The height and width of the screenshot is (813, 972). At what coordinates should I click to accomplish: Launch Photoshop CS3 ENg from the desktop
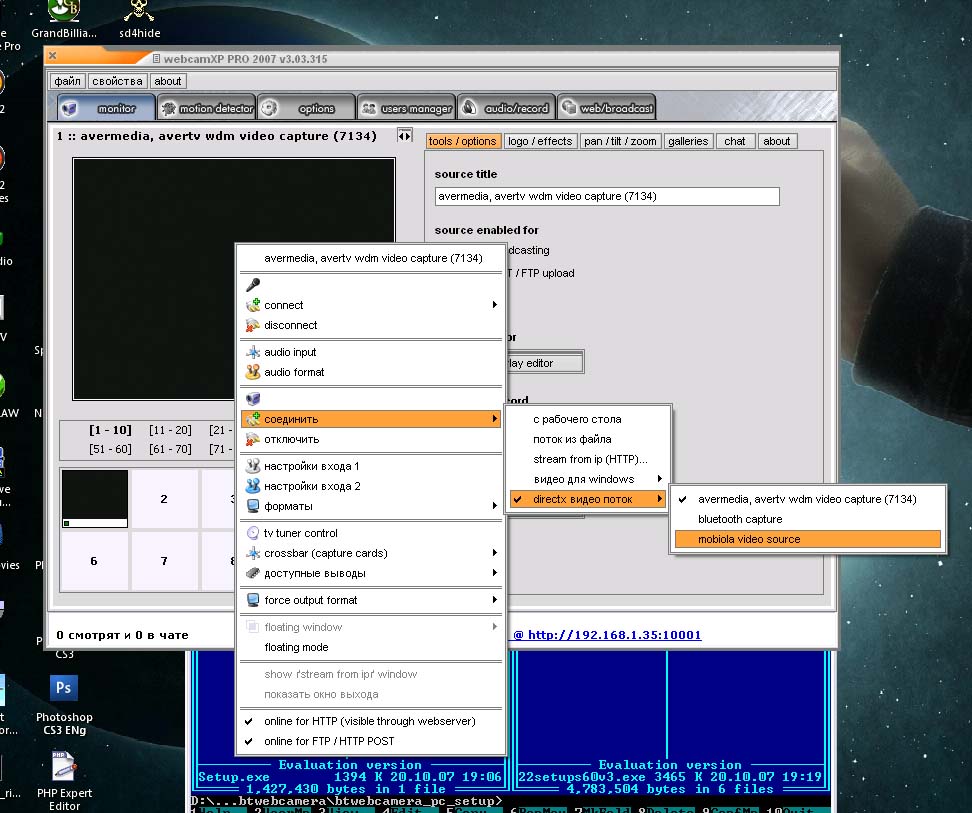pos(64,705)
